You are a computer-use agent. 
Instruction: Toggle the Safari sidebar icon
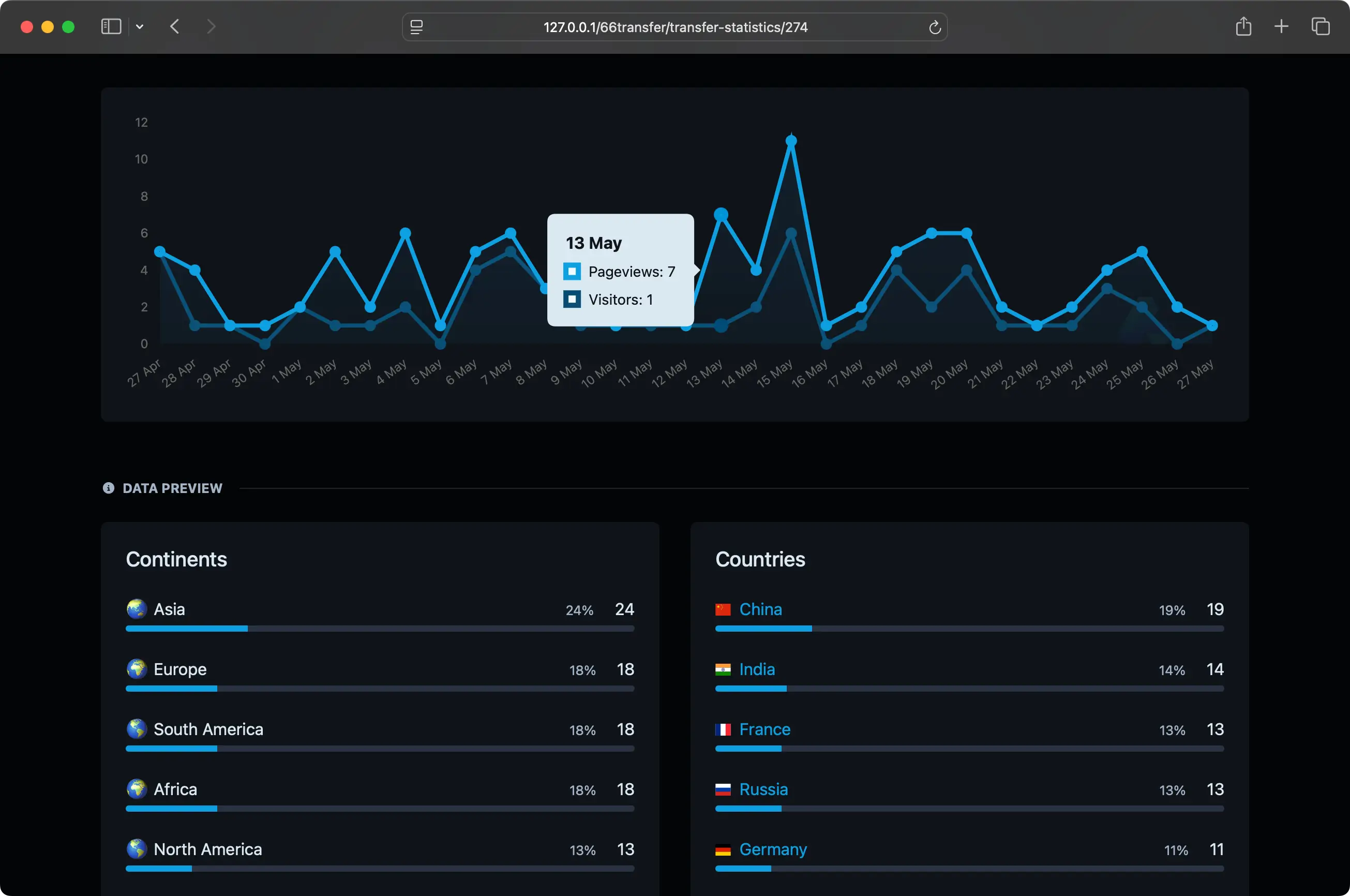tap(111, 26)
